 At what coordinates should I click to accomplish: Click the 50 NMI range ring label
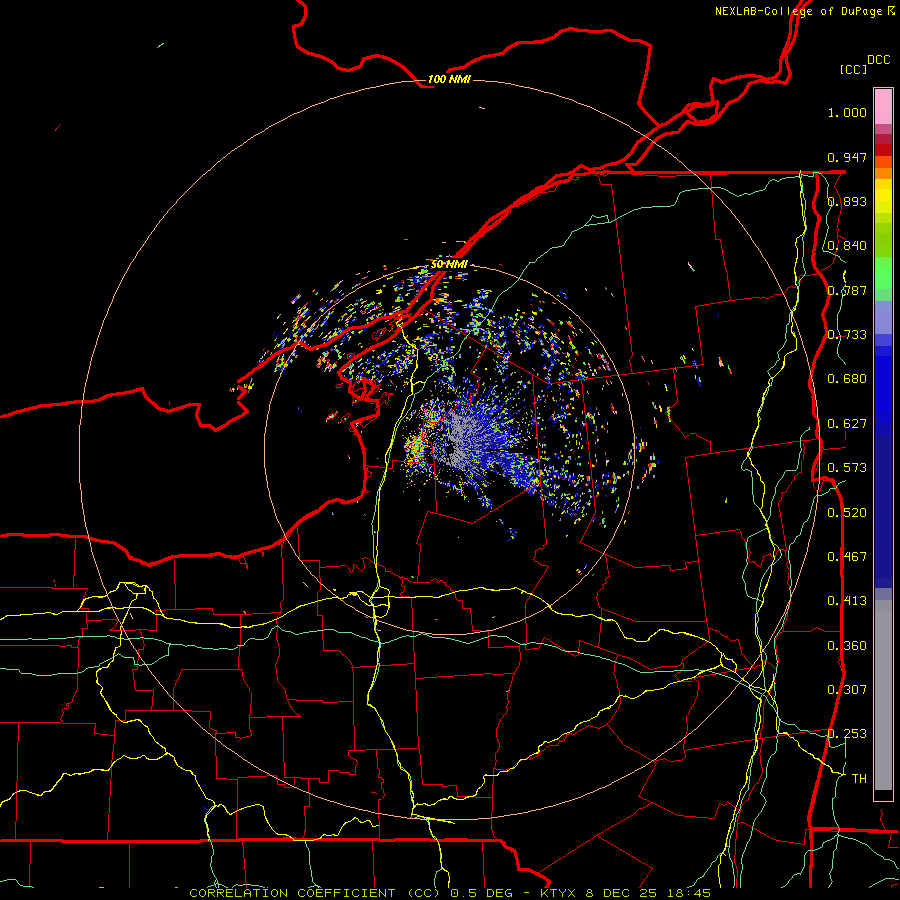click(x=449, y=264)
